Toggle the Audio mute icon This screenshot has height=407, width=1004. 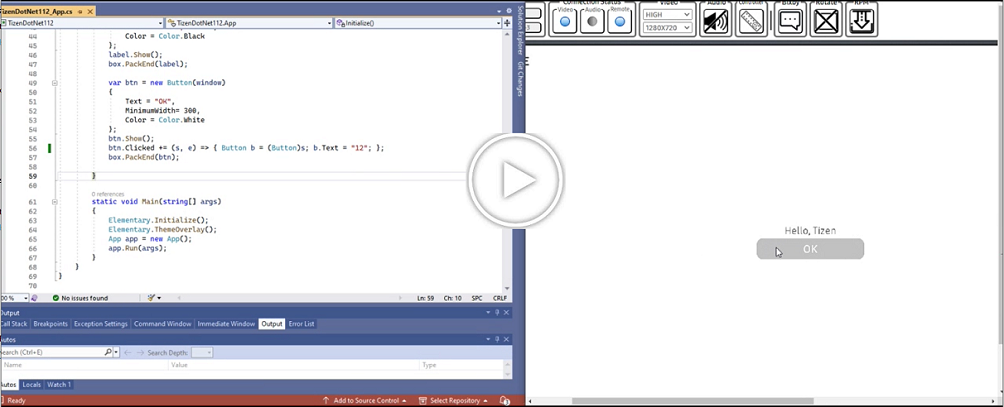pyautogui.click(x=715, y=21)
